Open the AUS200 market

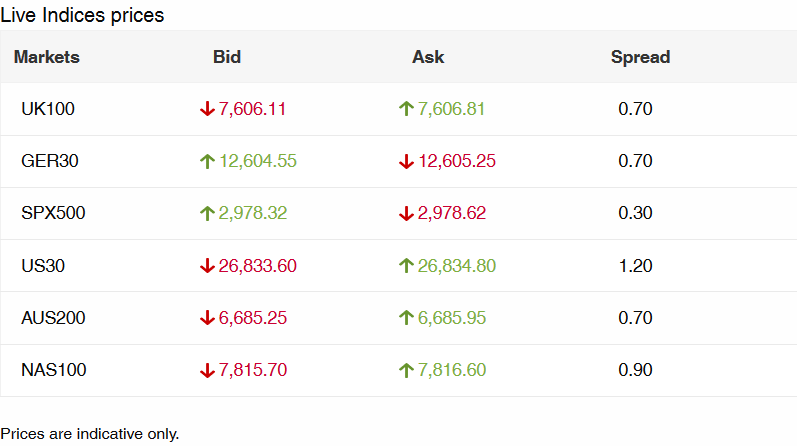click(53, 318)
